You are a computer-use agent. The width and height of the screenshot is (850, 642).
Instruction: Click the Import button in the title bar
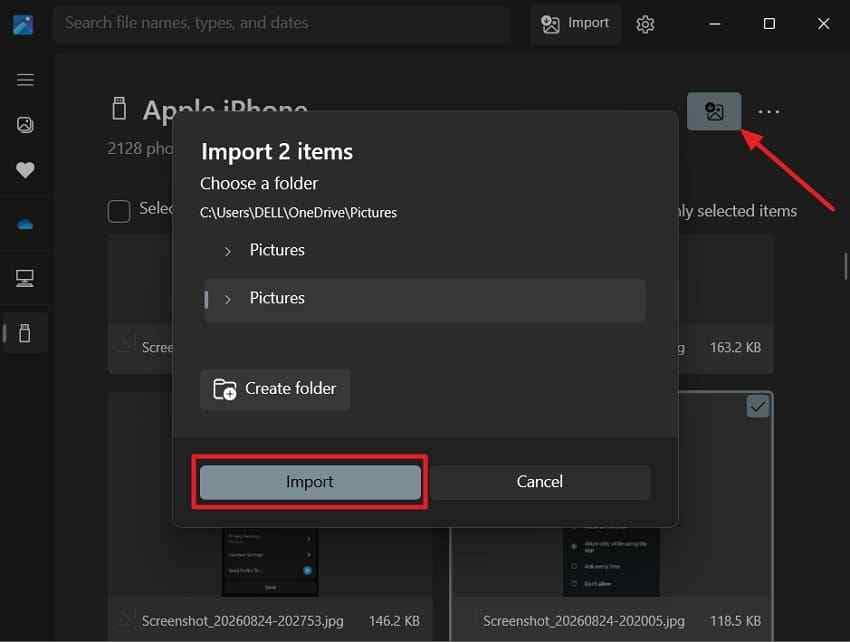point(576,23)
